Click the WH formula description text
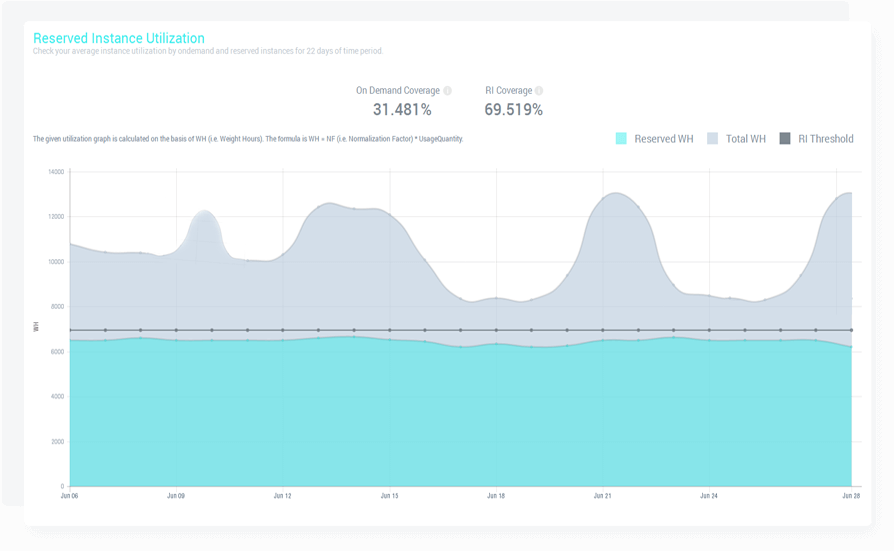Image resolution: width=894 pixels, height=551 pixels. [x=248, y=139]
